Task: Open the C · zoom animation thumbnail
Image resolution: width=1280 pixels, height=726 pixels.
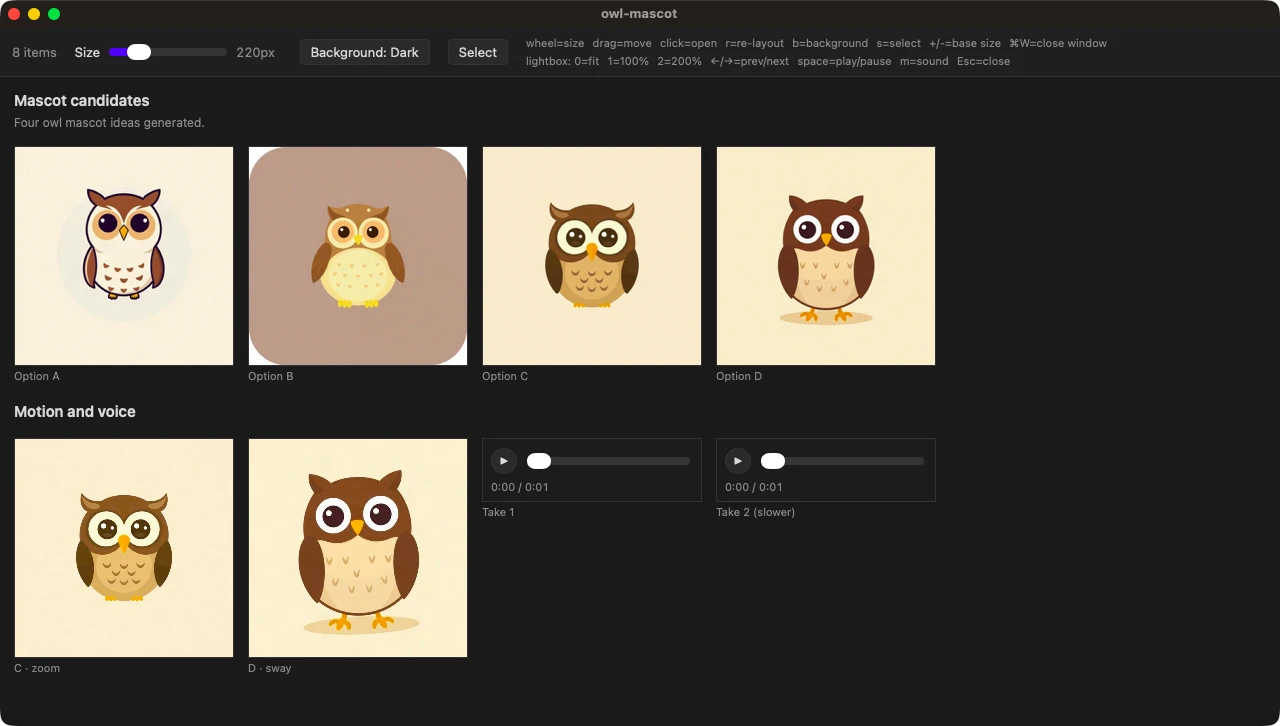Action: [124, 548]
